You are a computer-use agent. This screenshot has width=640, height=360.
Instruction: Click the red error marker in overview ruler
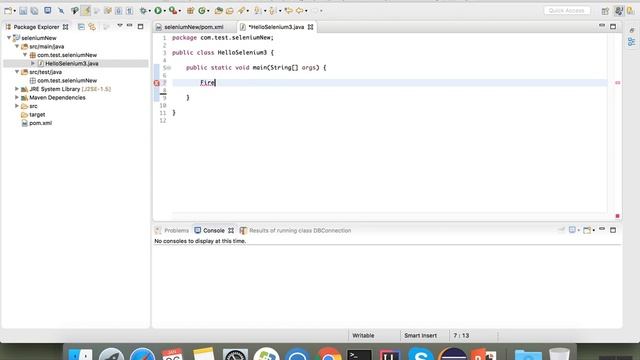618,83
